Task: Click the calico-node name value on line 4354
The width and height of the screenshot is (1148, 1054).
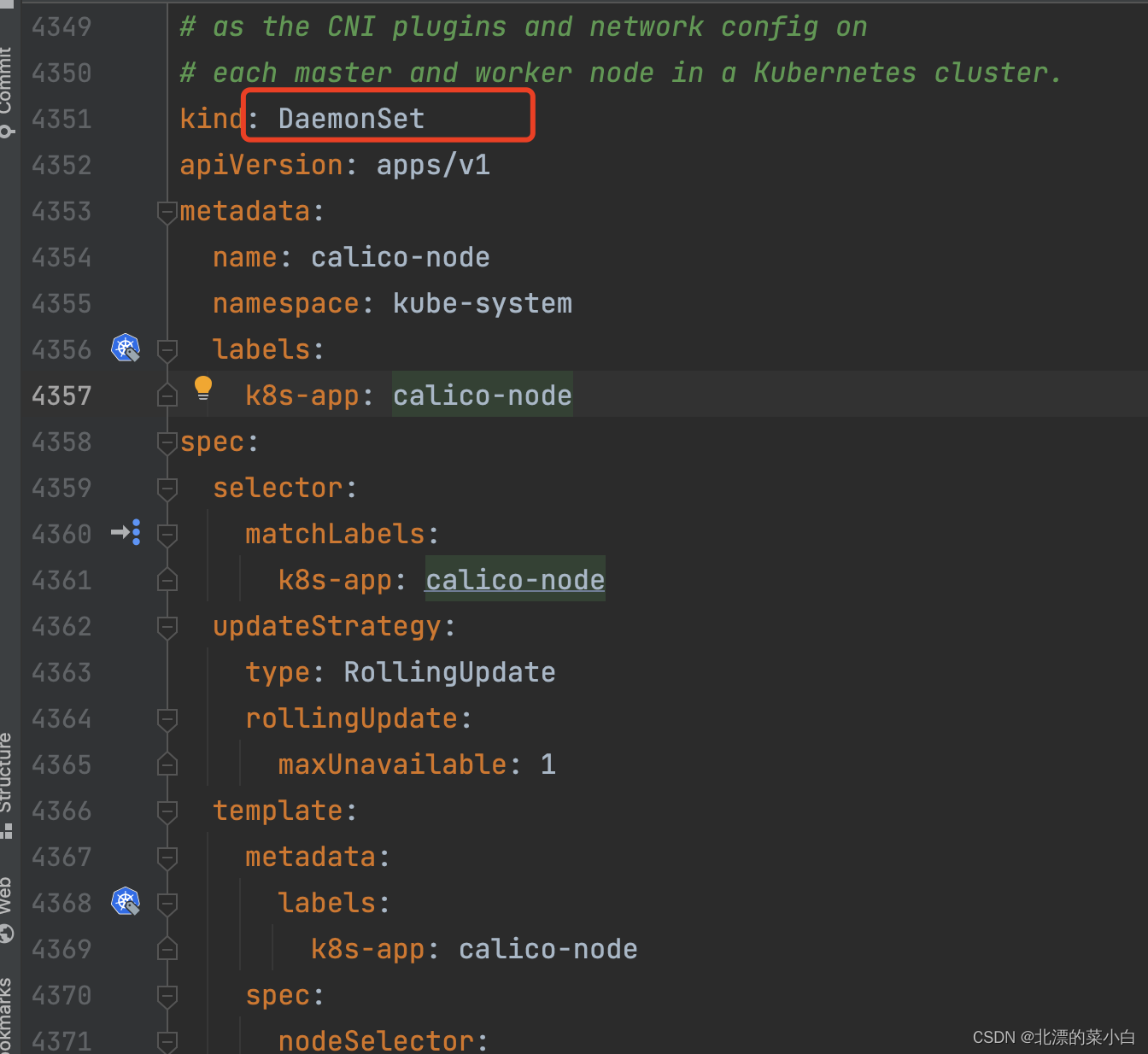Action: click(x=401, y=257)
